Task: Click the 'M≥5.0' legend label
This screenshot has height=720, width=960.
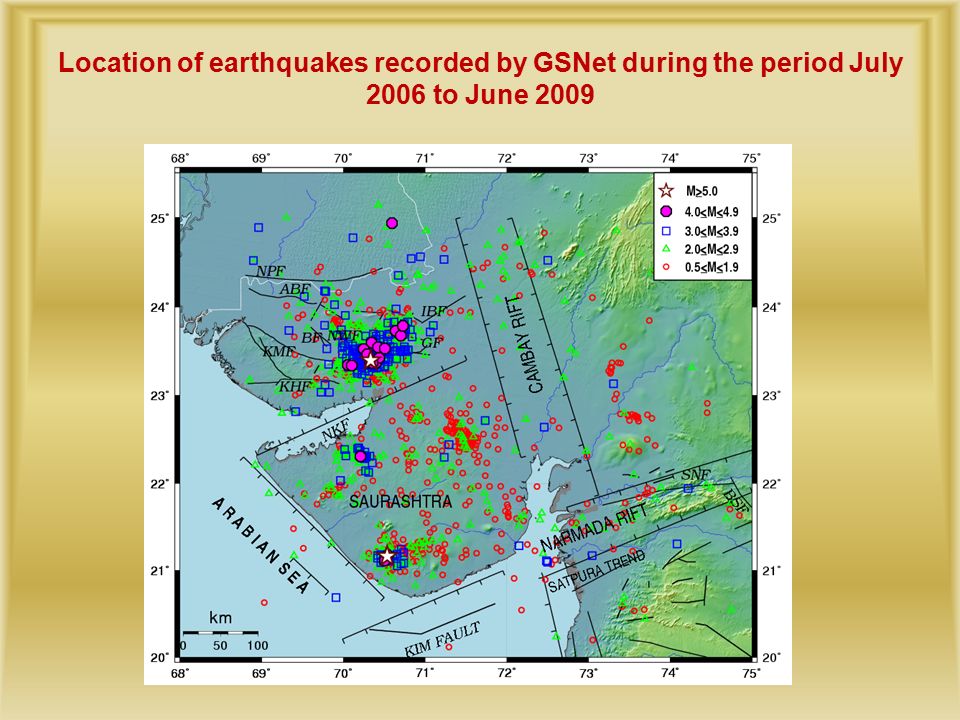Action: point(702,192)
